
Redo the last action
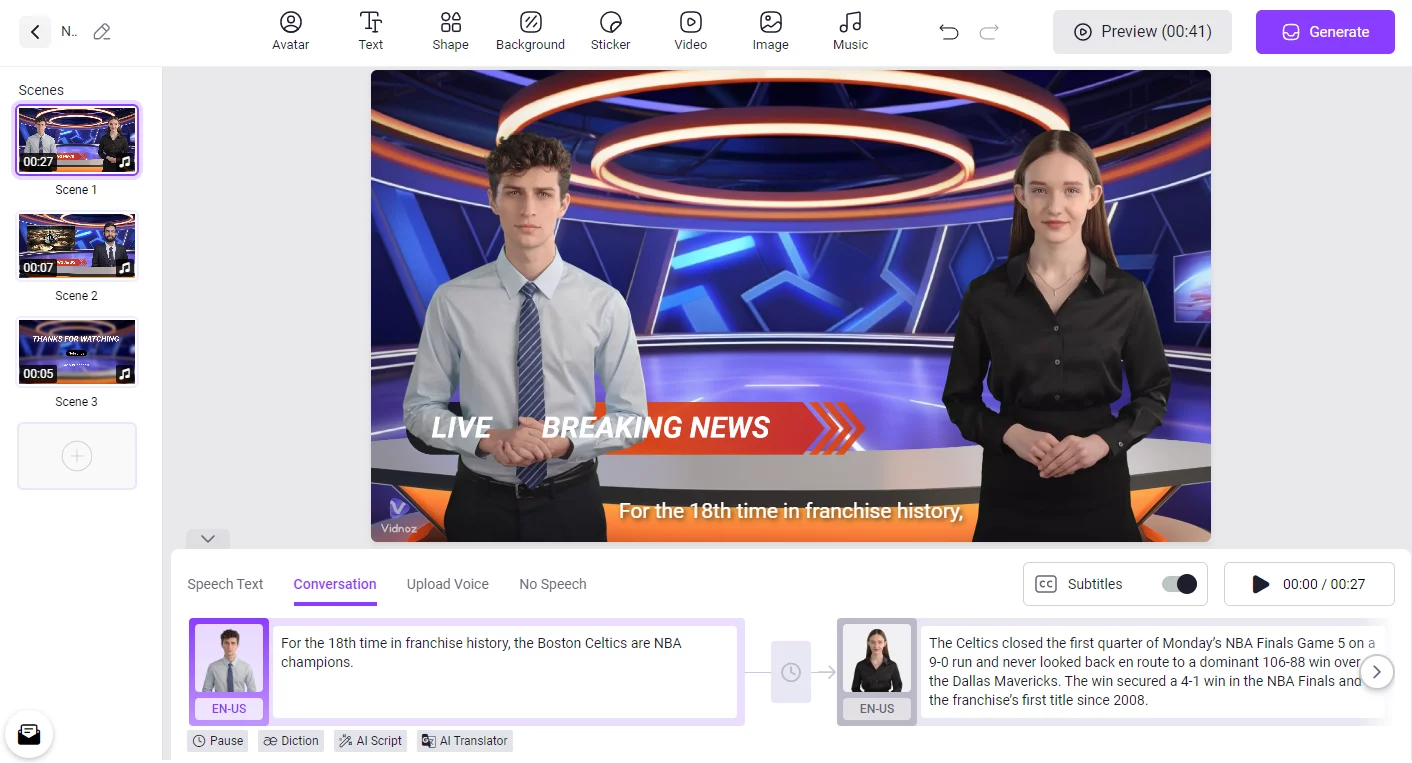click(989, 32)
